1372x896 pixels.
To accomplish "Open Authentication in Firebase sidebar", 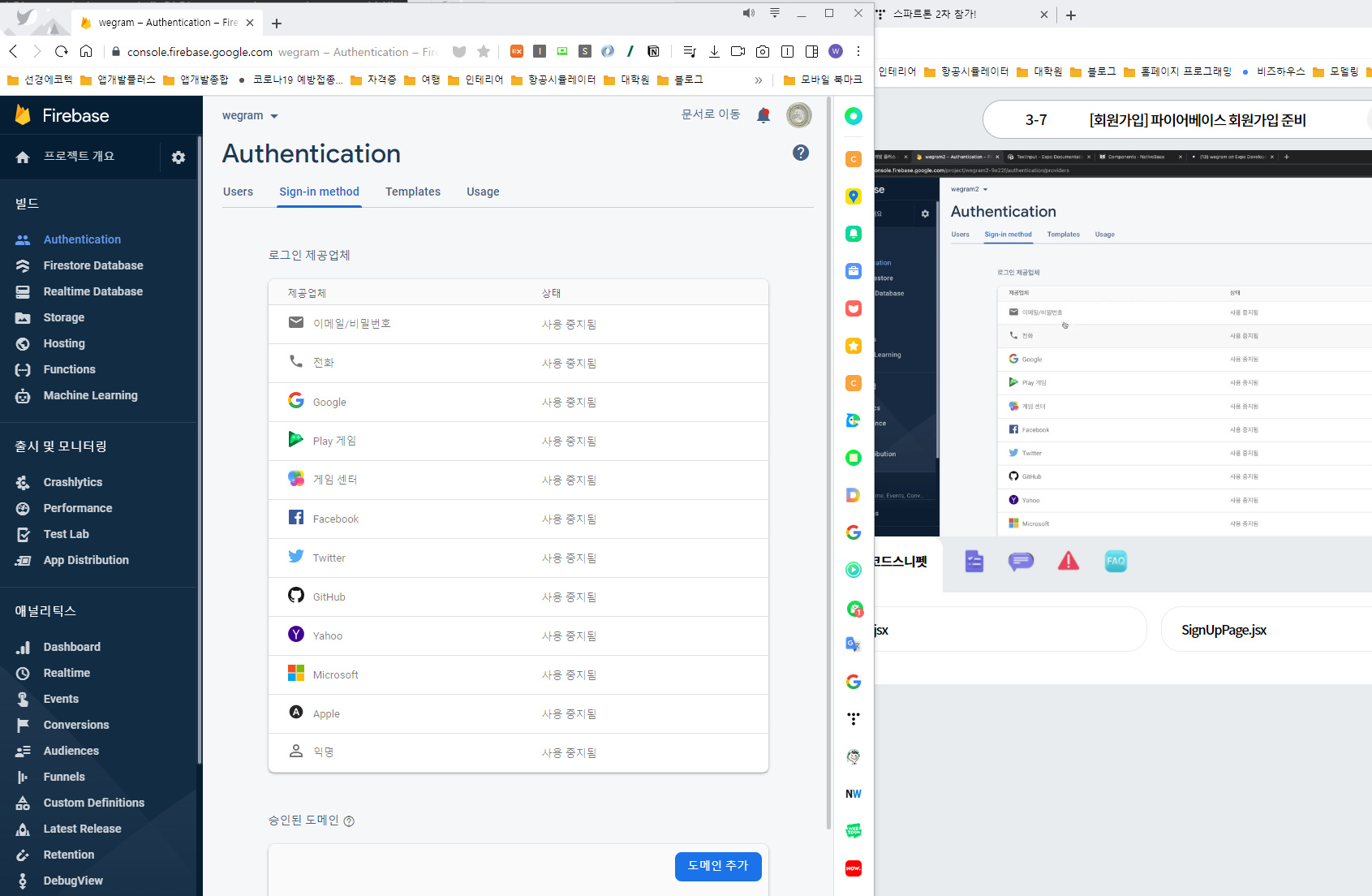I will [82, 239].
